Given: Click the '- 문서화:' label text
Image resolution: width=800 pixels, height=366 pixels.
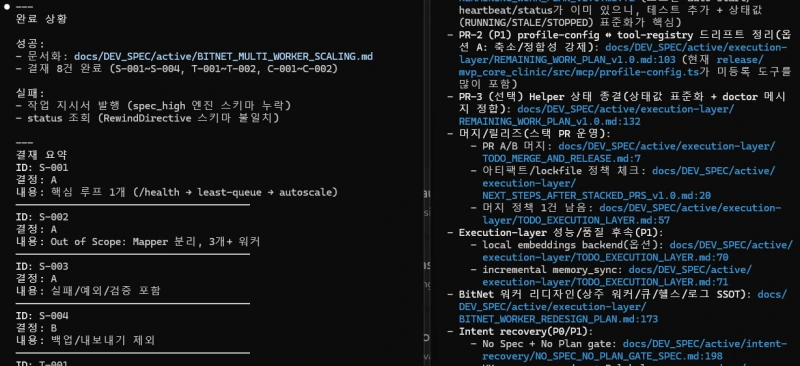Looking at the screenshot, I should pyautogui.click(x=41, y=56).
